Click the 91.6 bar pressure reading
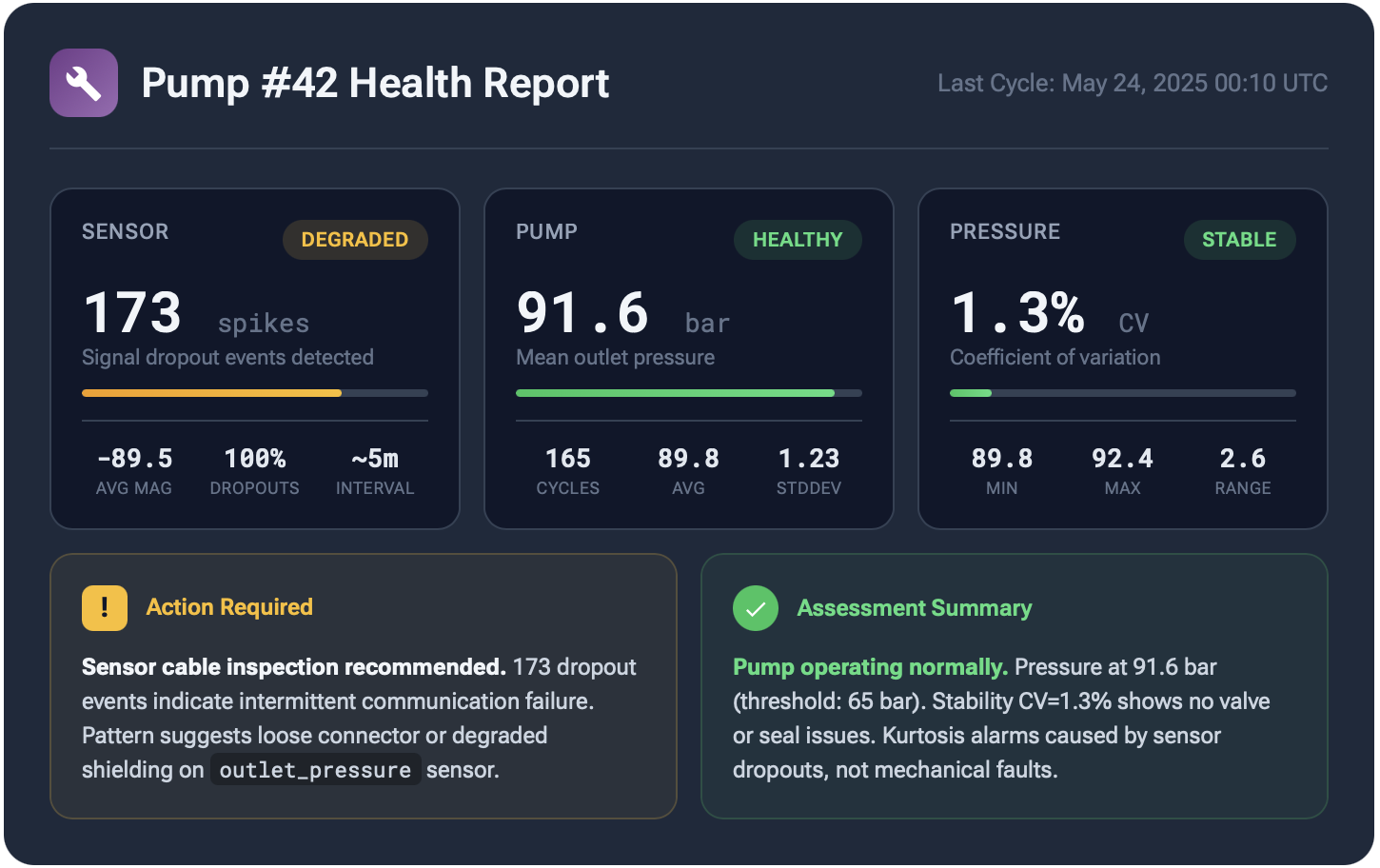Screen dimensions: 1380x868 [582, 312]
